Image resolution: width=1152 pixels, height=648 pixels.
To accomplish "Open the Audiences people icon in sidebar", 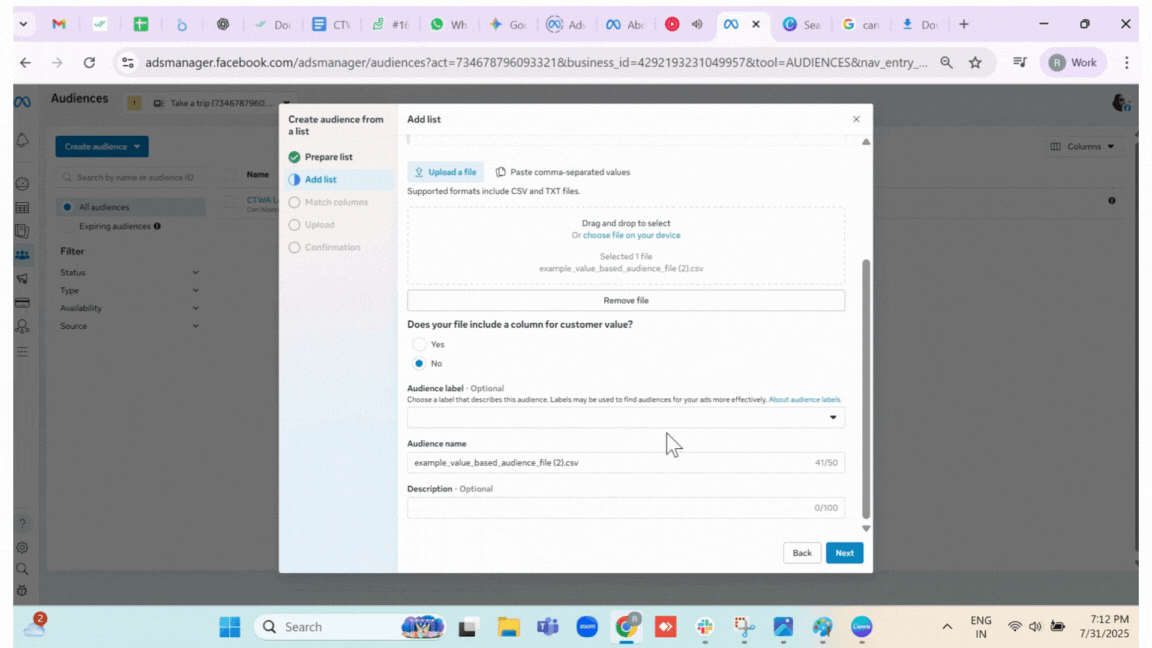I will 22,255.
